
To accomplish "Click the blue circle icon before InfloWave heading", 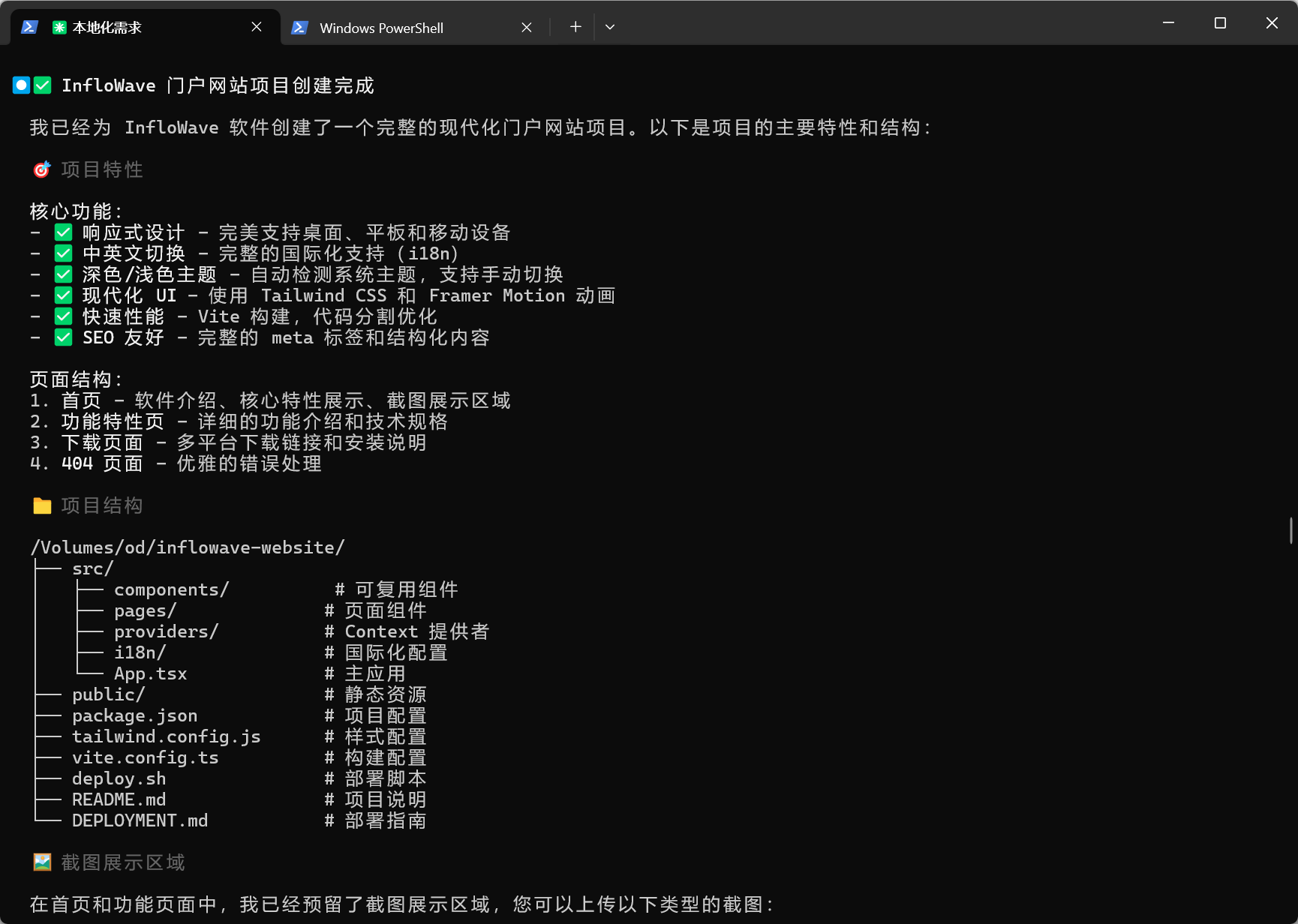I will pyautogui.click(x=22, y=85).
